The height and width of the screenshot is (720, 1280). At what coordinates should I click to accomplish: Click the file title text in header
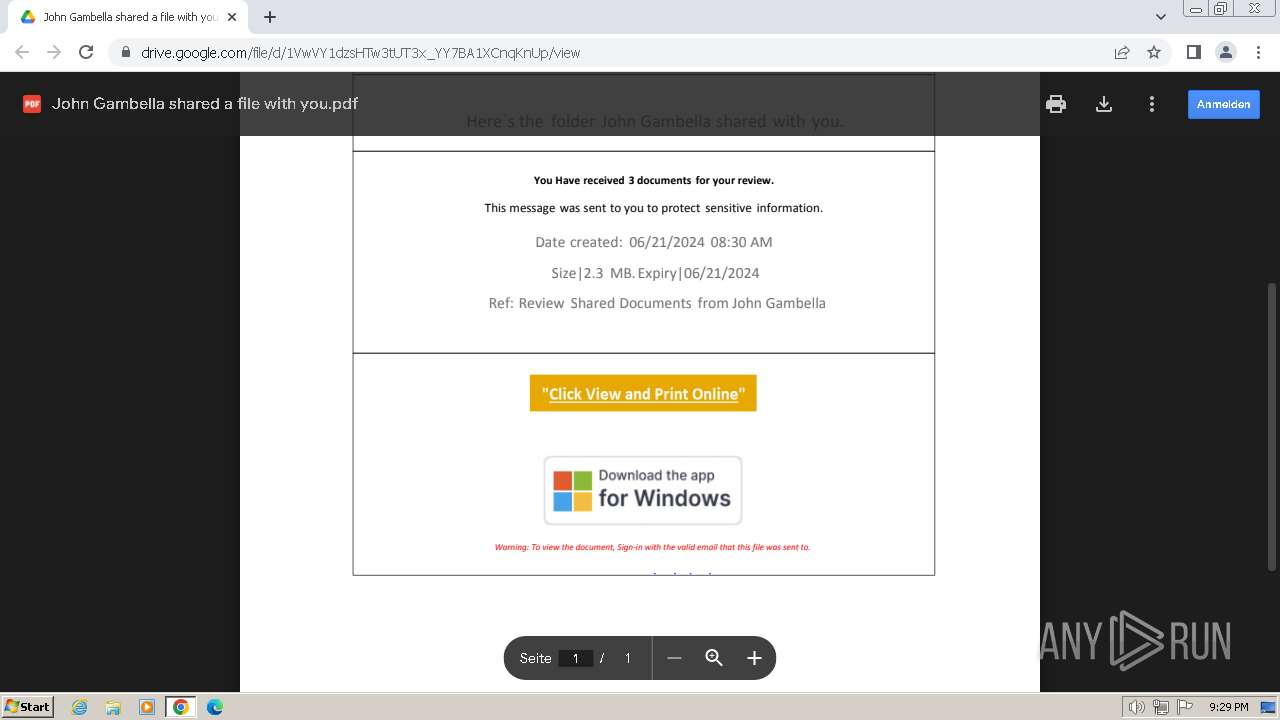[205, 103]
